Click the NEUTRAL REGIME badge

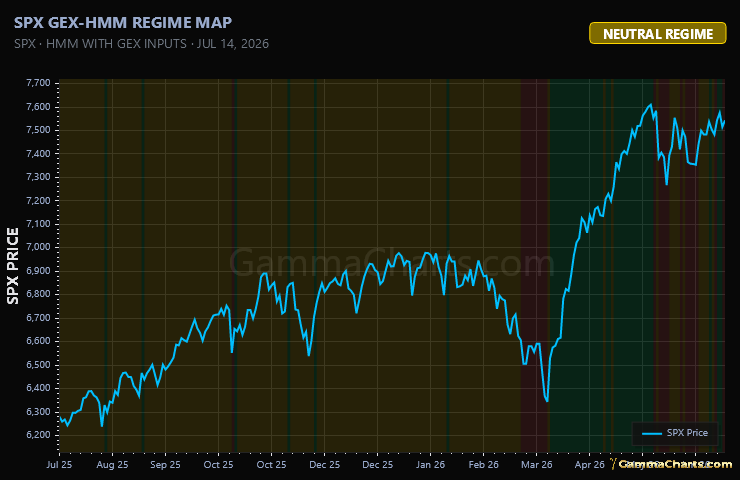pyautogui.click(x=657, y=34)
